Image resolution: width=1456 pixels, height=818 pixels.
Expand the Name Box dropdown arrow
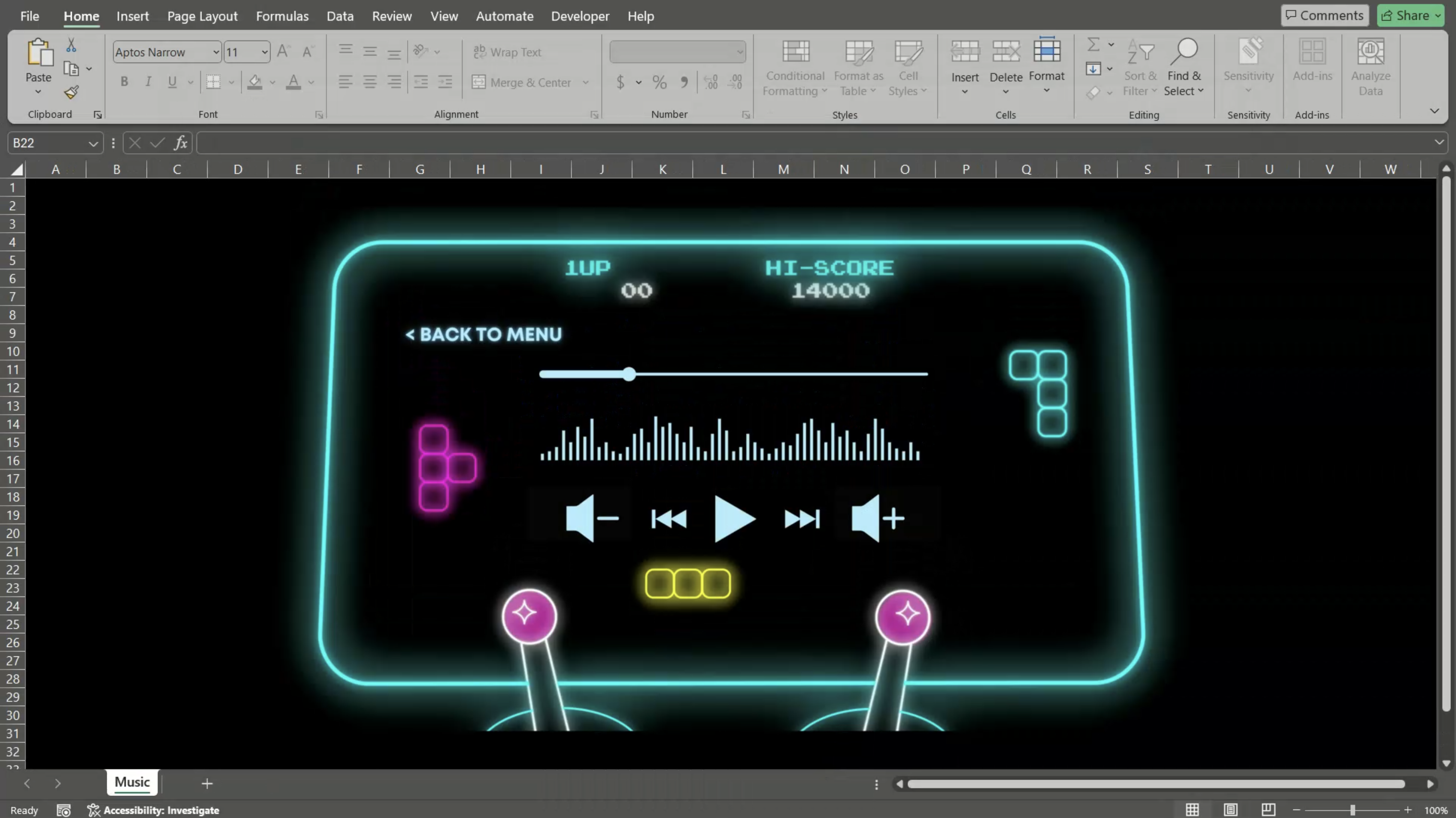(x=93, y=144)
